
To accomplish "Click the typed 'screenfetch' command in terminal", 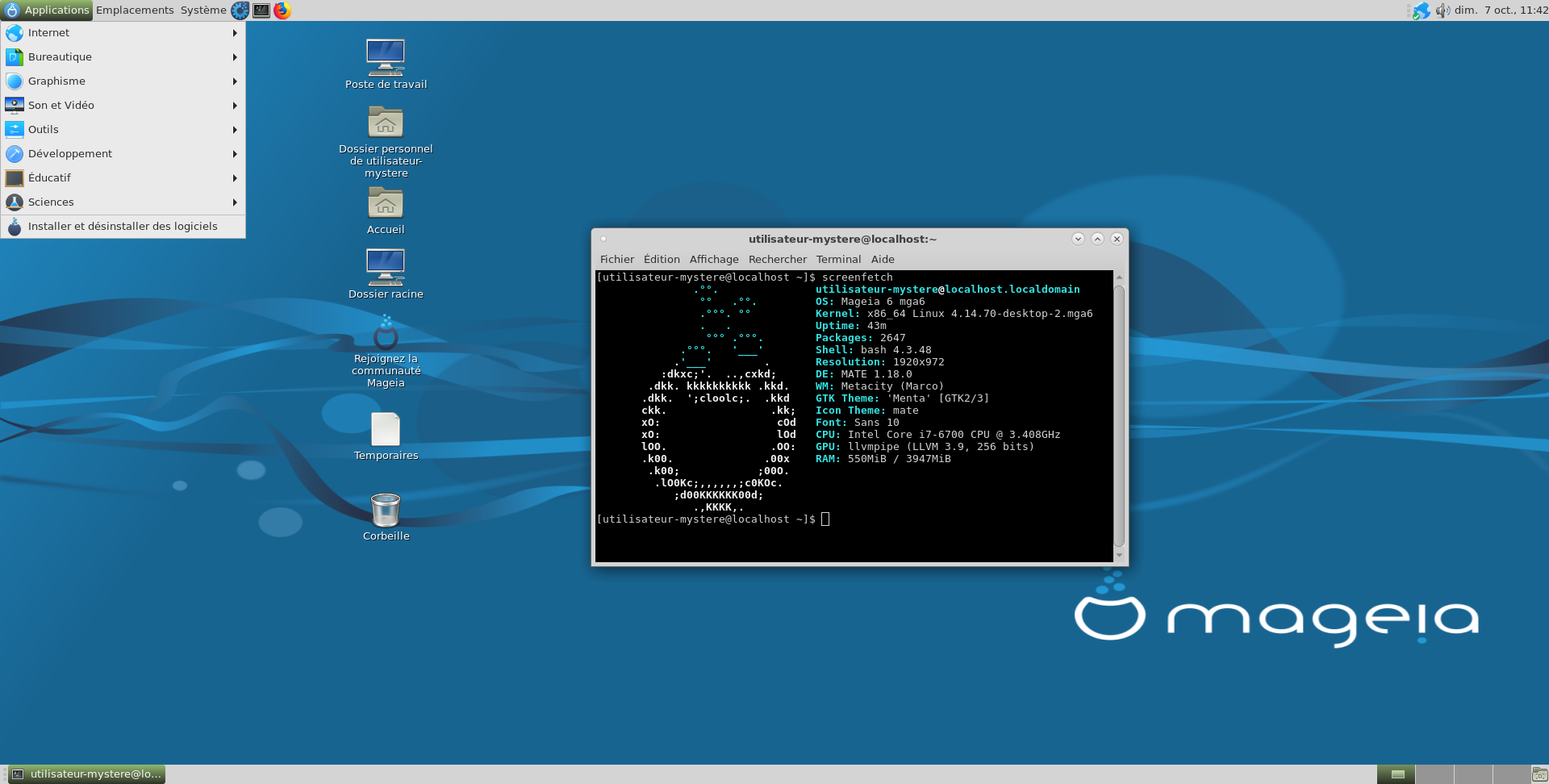I will pyautogui.click(x=858, y=277).
